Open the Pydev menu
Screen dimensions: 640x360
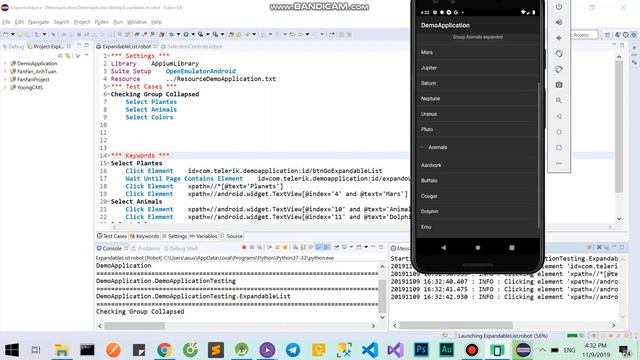tap(101, 22)
